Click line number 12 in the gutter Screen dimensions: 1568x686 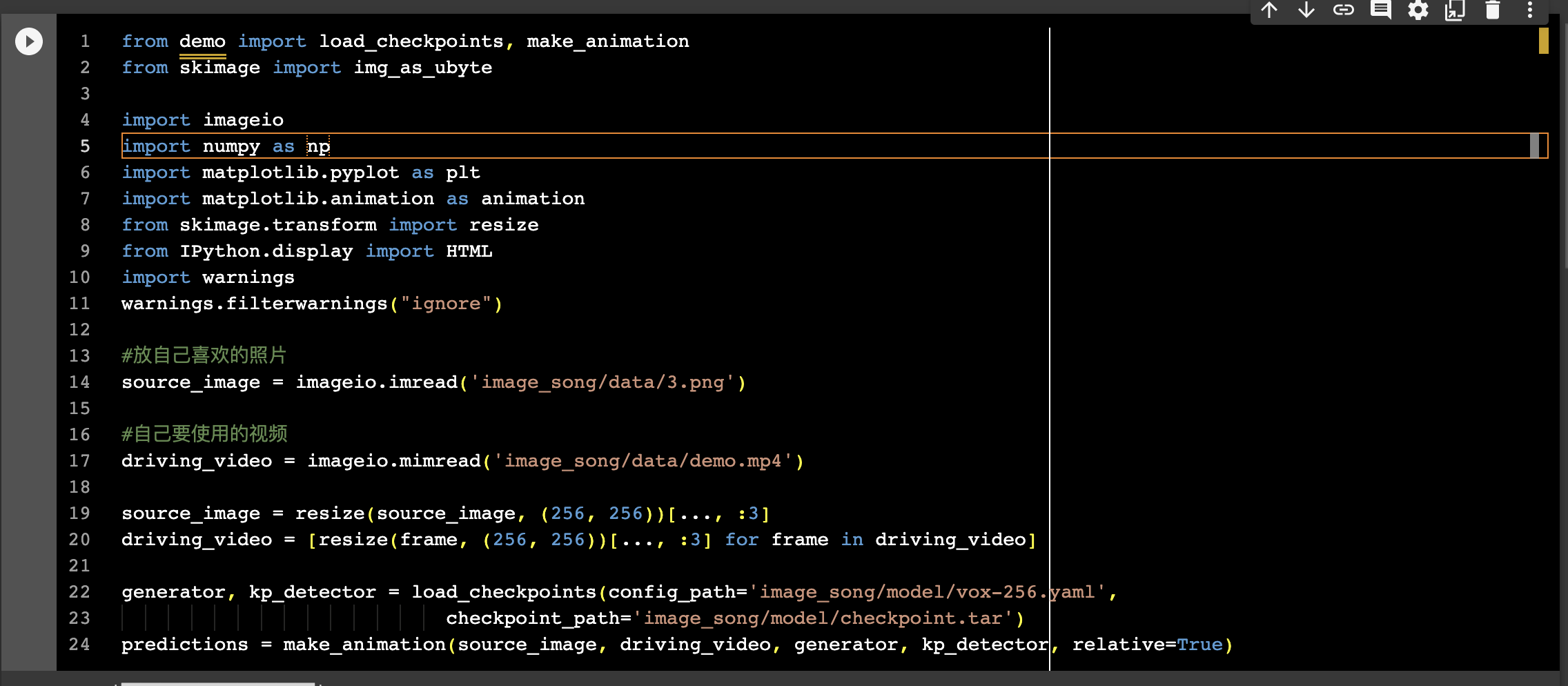(x=79, y=330)
